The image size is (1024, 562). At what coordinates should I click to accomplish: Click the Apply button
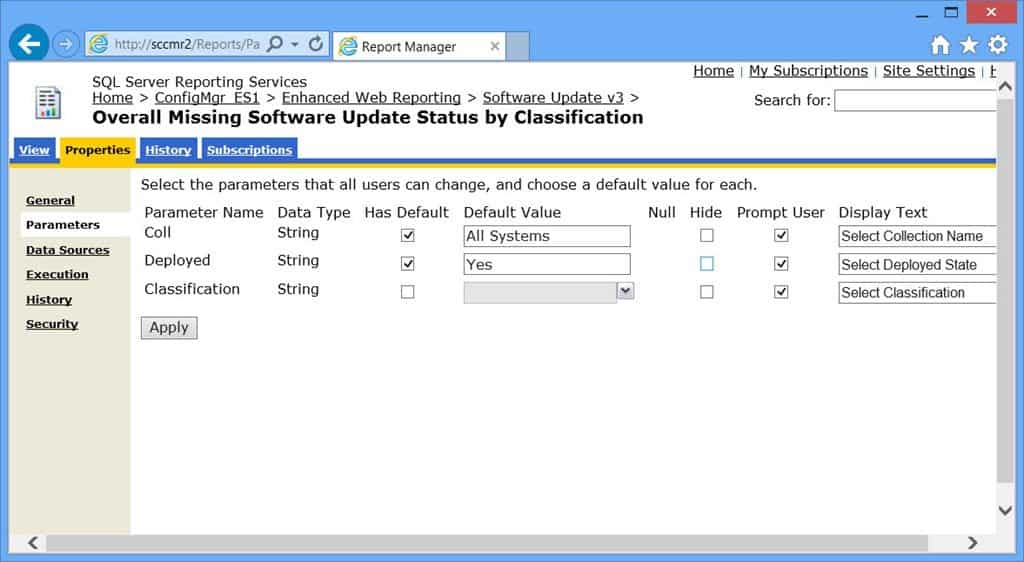(x=169, y=328)
